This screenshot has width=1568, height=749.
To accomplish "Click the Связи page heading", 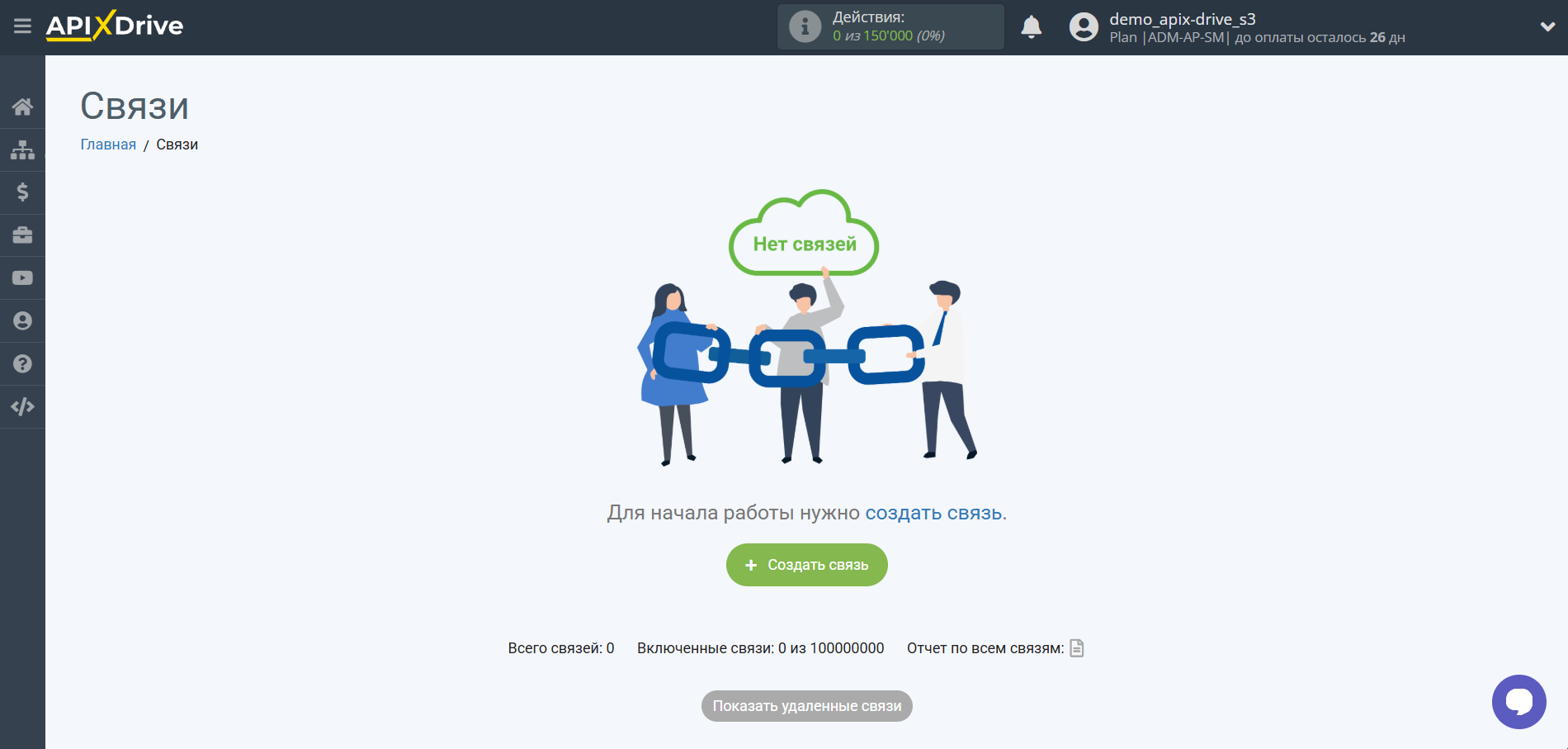I will [135, 107].
